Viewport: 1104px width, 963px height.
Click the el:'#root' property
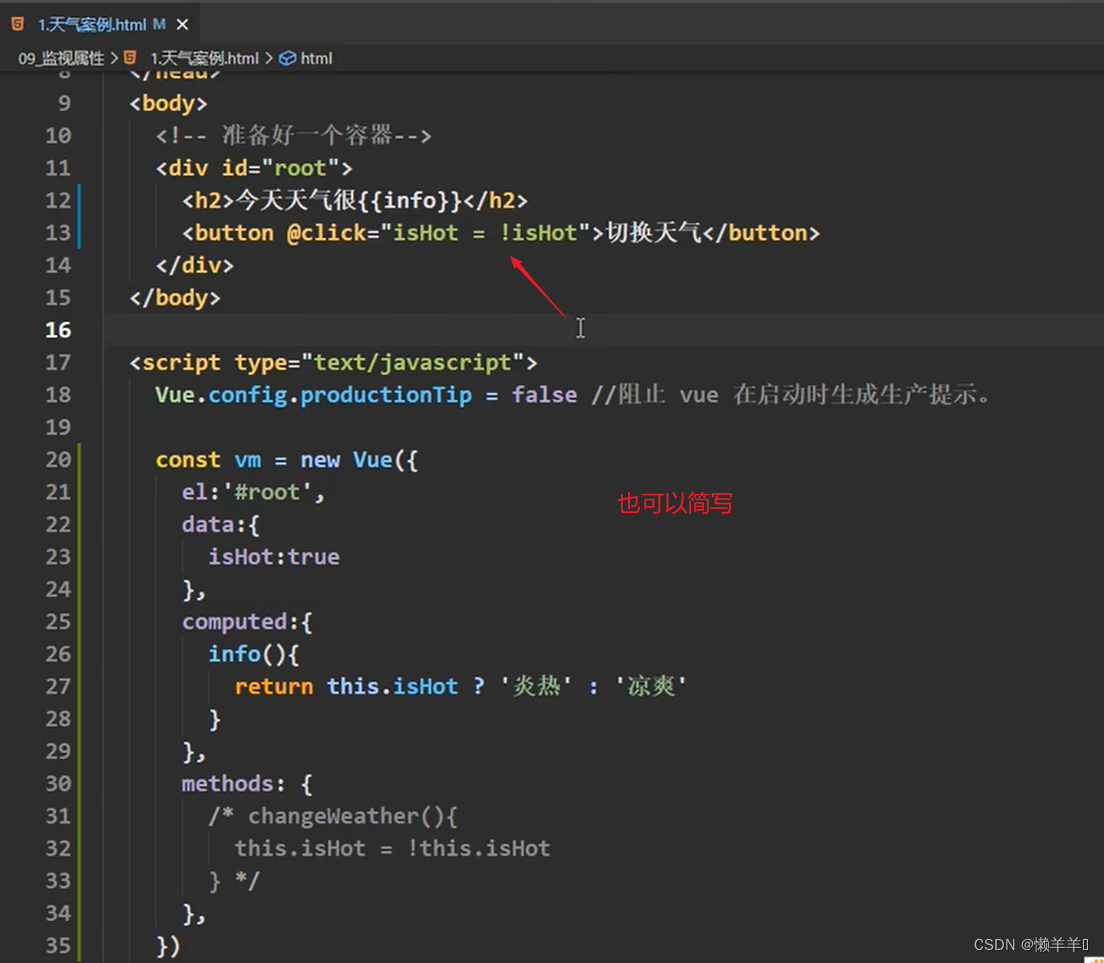point(253,492)
